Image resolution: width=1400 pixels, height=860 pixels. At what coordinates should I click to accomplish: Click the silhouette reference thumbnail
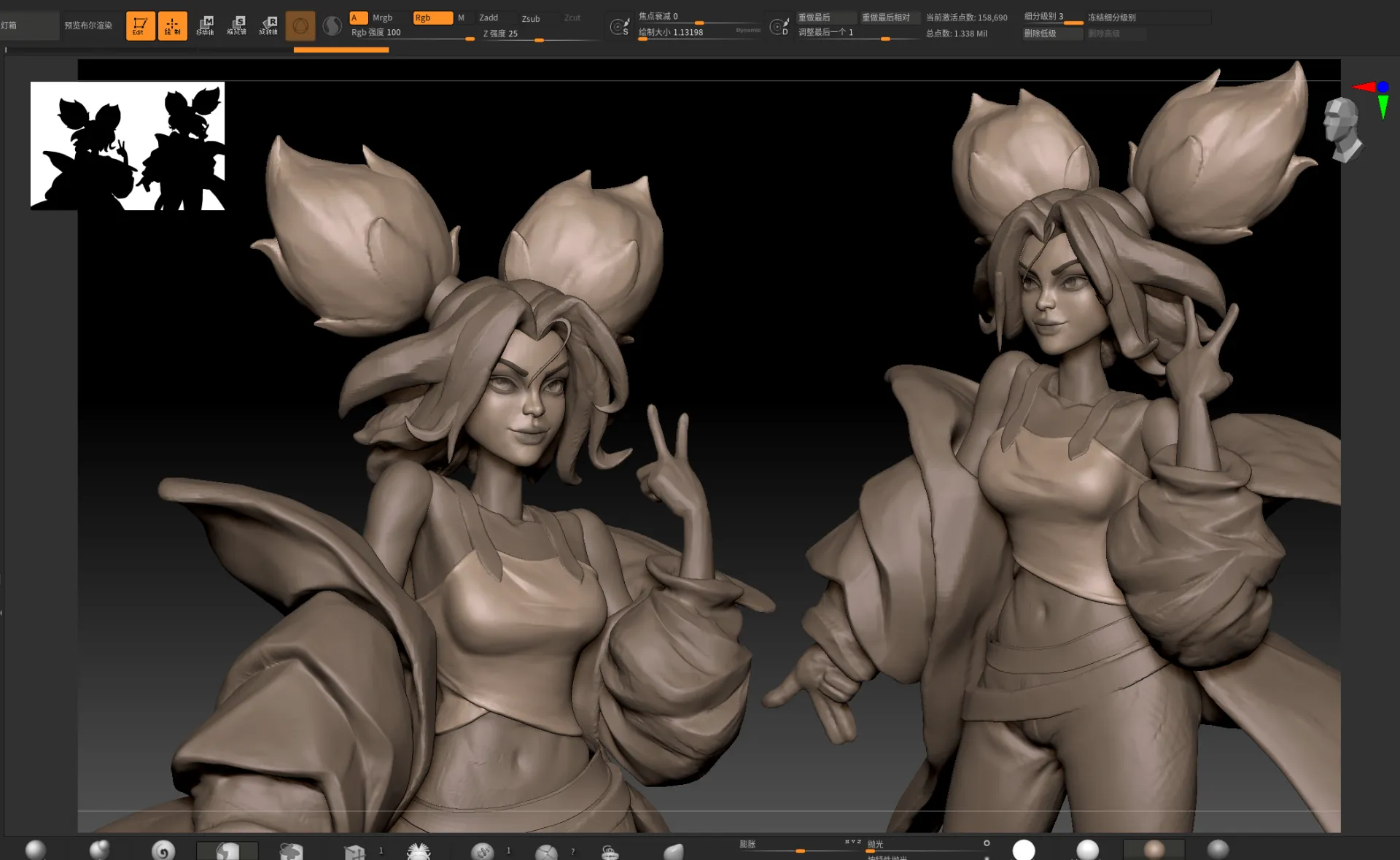click(x=128, y=146)
